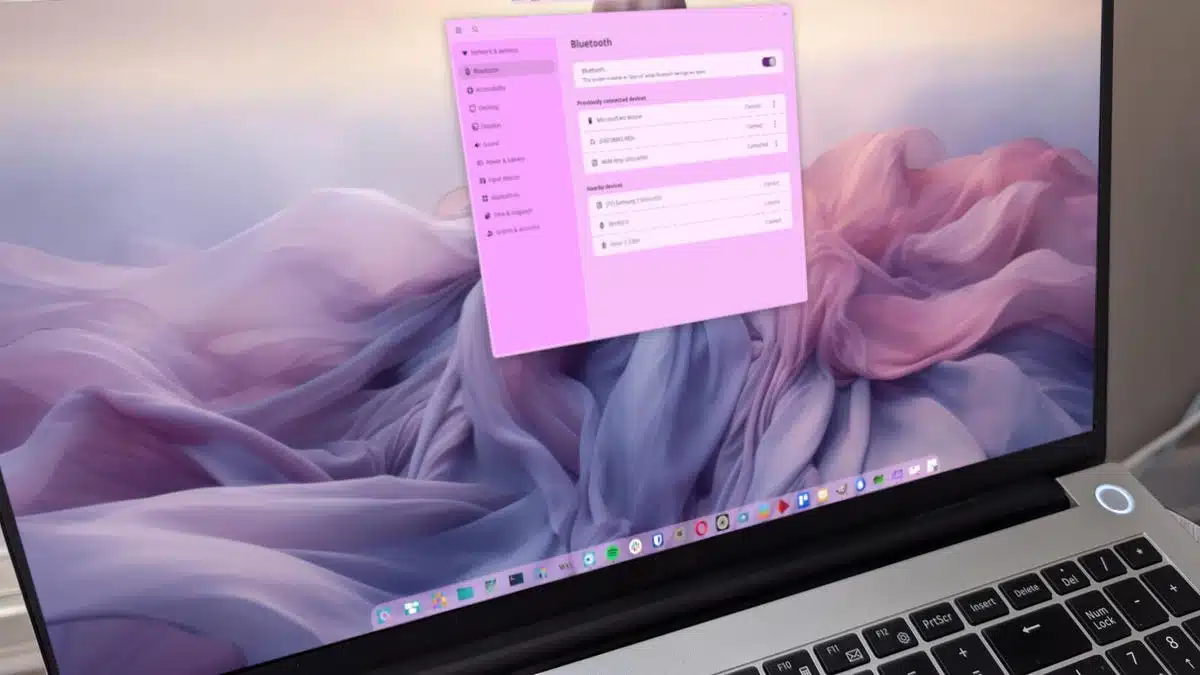Toggle the Bluetooth switch off
Viewport: 1200px width, 675px height.
coord(769,61)
